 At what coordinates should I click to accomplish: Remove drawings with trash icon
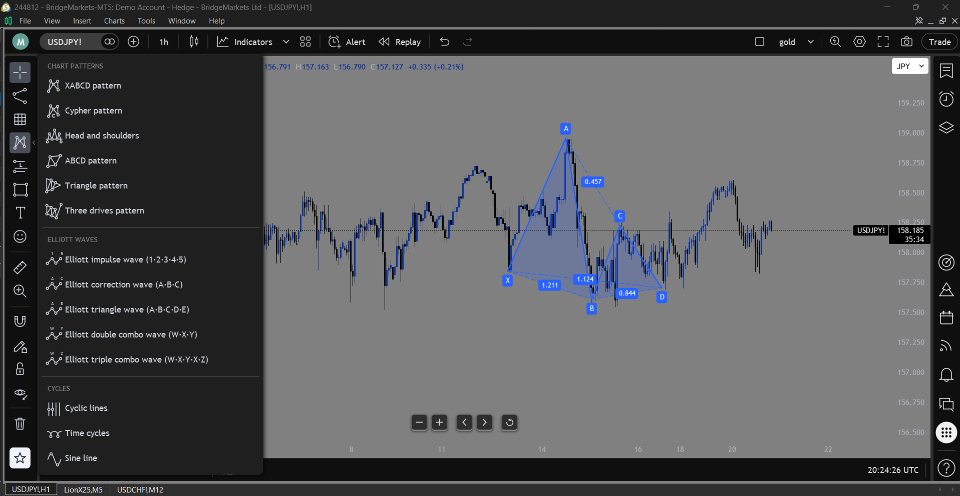click(20, 423)
